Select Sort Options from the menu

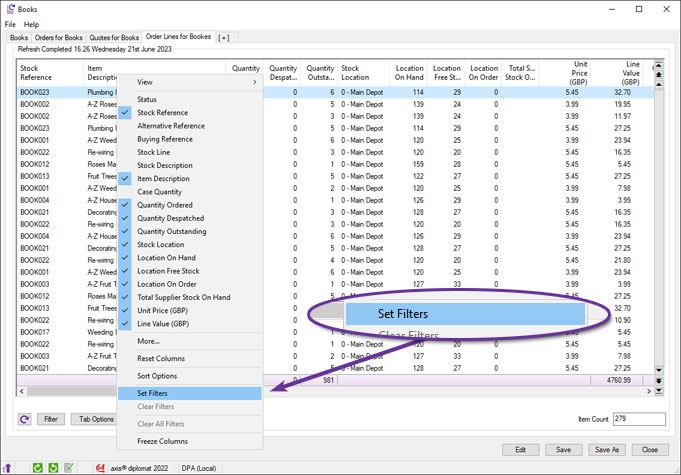tap(190, 376)
